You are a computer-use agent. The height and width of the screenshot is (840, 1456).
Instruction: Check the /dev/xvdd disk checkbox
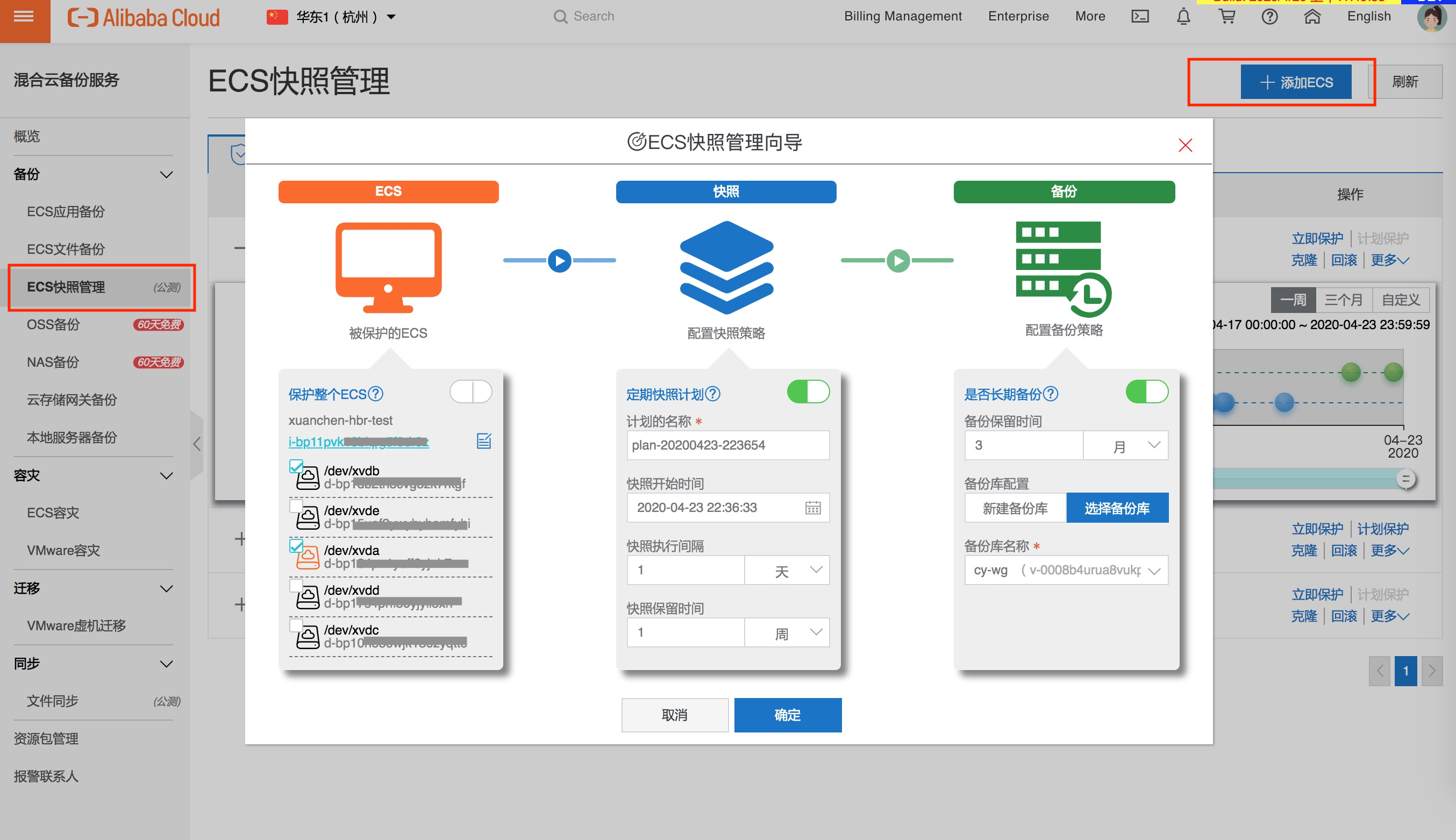pos(296,585)
